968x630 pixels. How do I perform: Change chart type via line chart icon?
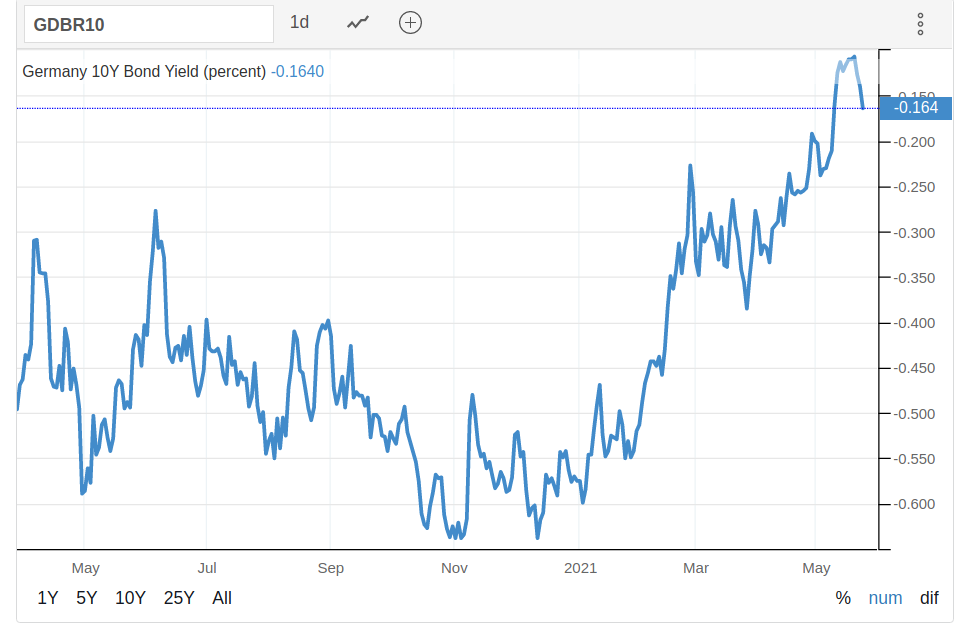pos(357,23)
